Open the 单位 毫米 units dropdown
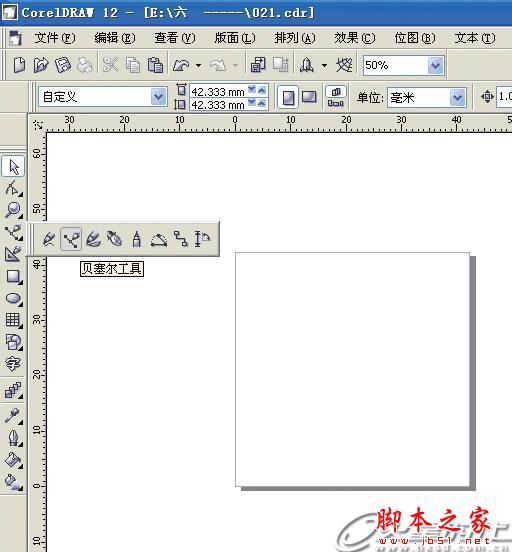The width and height of the screenshot is (512, 552). click(457, 97)
